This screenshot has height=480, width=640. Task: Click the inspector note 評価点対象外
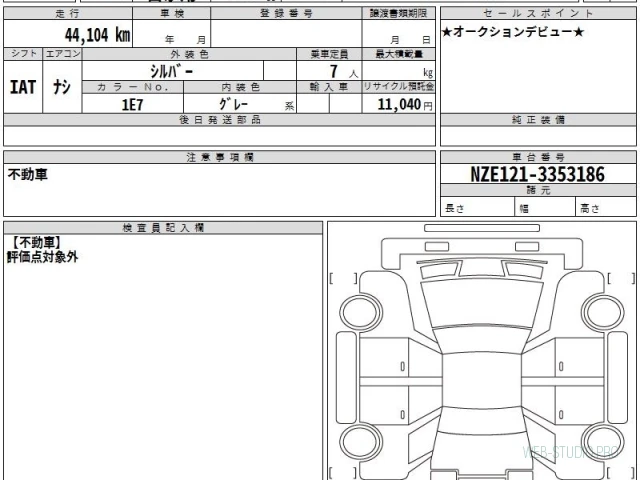click(42, 257)
